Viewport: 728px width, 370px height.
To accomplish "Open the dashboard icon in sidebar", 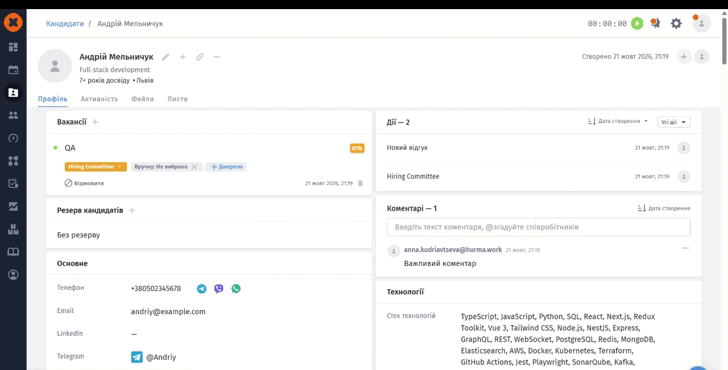I will [13, 47].
